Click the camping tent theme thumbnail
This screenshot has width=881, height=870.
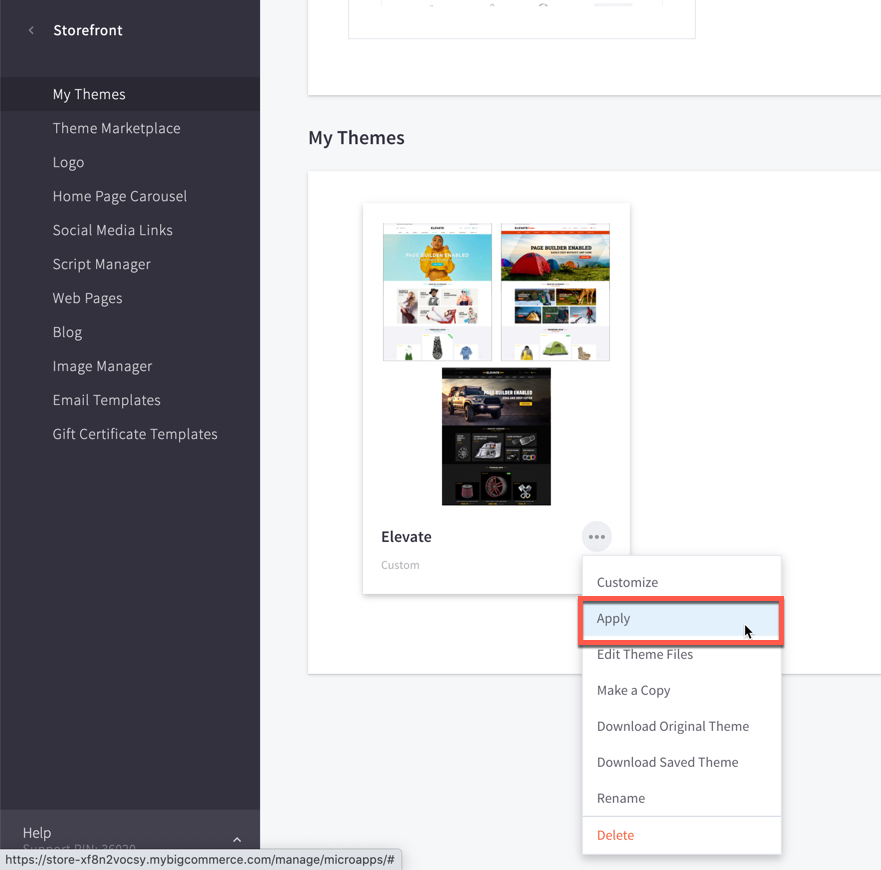555,292
